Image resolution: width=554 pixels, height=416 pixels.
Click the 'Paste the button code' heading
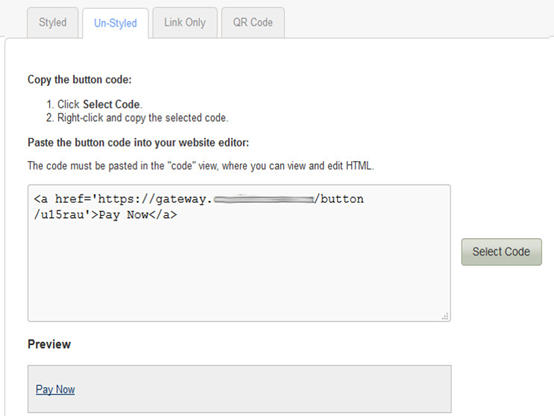(138, 142)
